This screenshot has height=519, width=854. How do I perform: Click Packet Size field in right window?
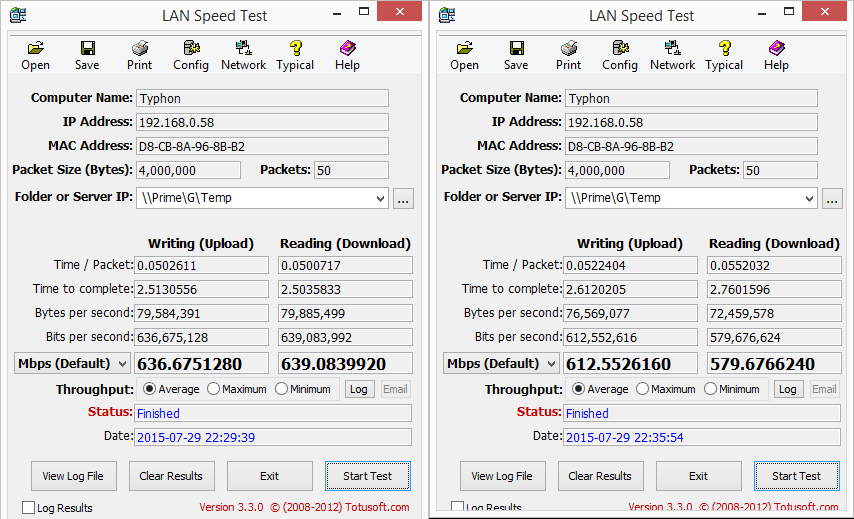[617, 170]
